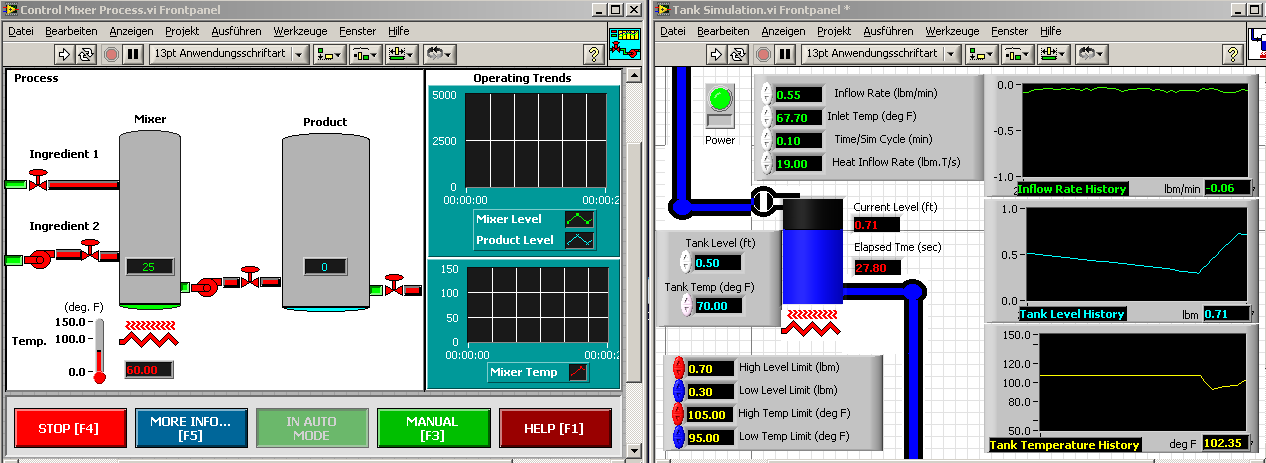Screen dimensions: 1266x463
Task: Click the Heat Inflow Rate value field 19.00
Action: (x=799, y=162)
